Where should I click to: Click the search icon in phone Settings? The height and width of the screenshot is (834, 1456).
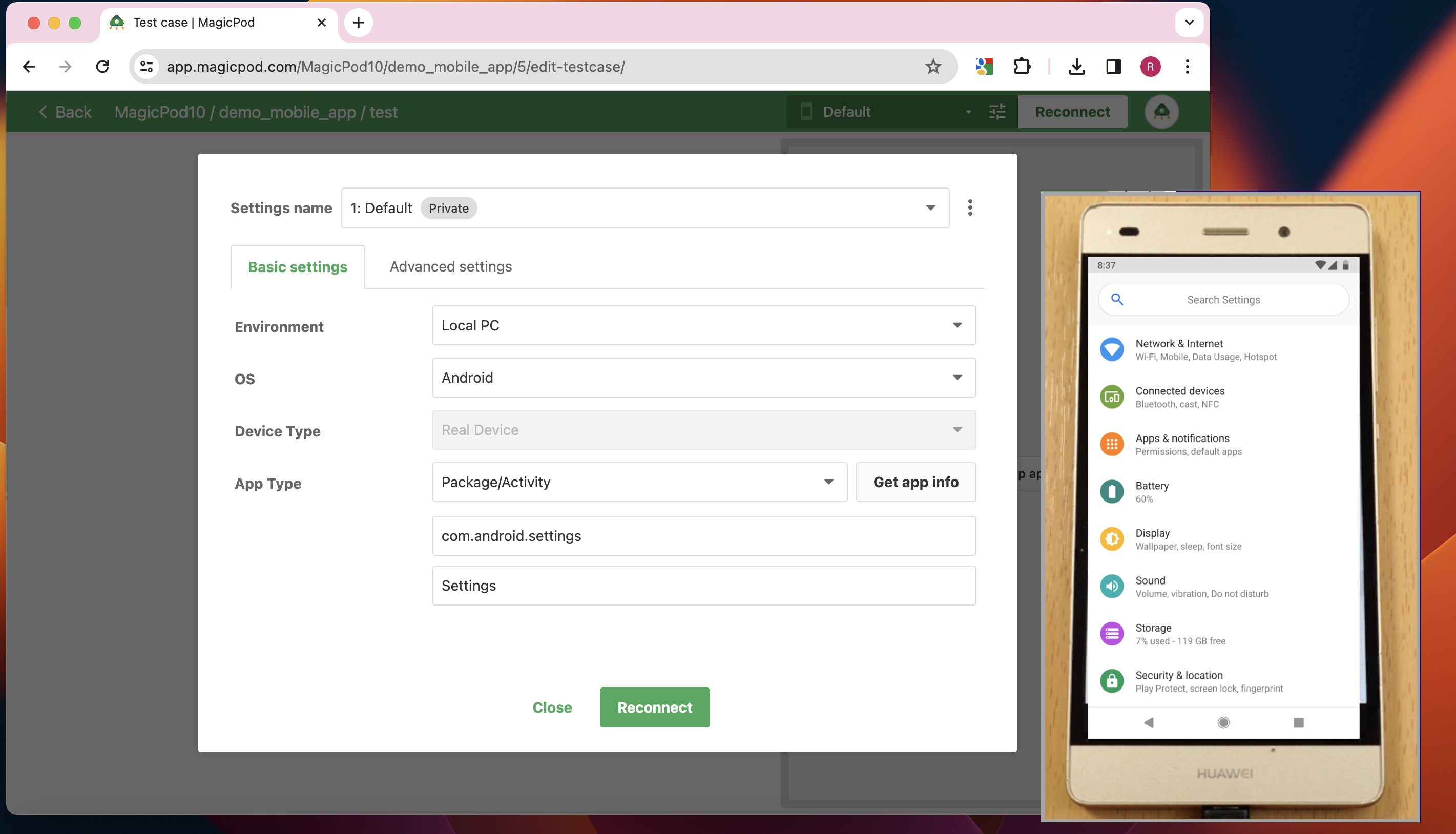(1116, 299)
